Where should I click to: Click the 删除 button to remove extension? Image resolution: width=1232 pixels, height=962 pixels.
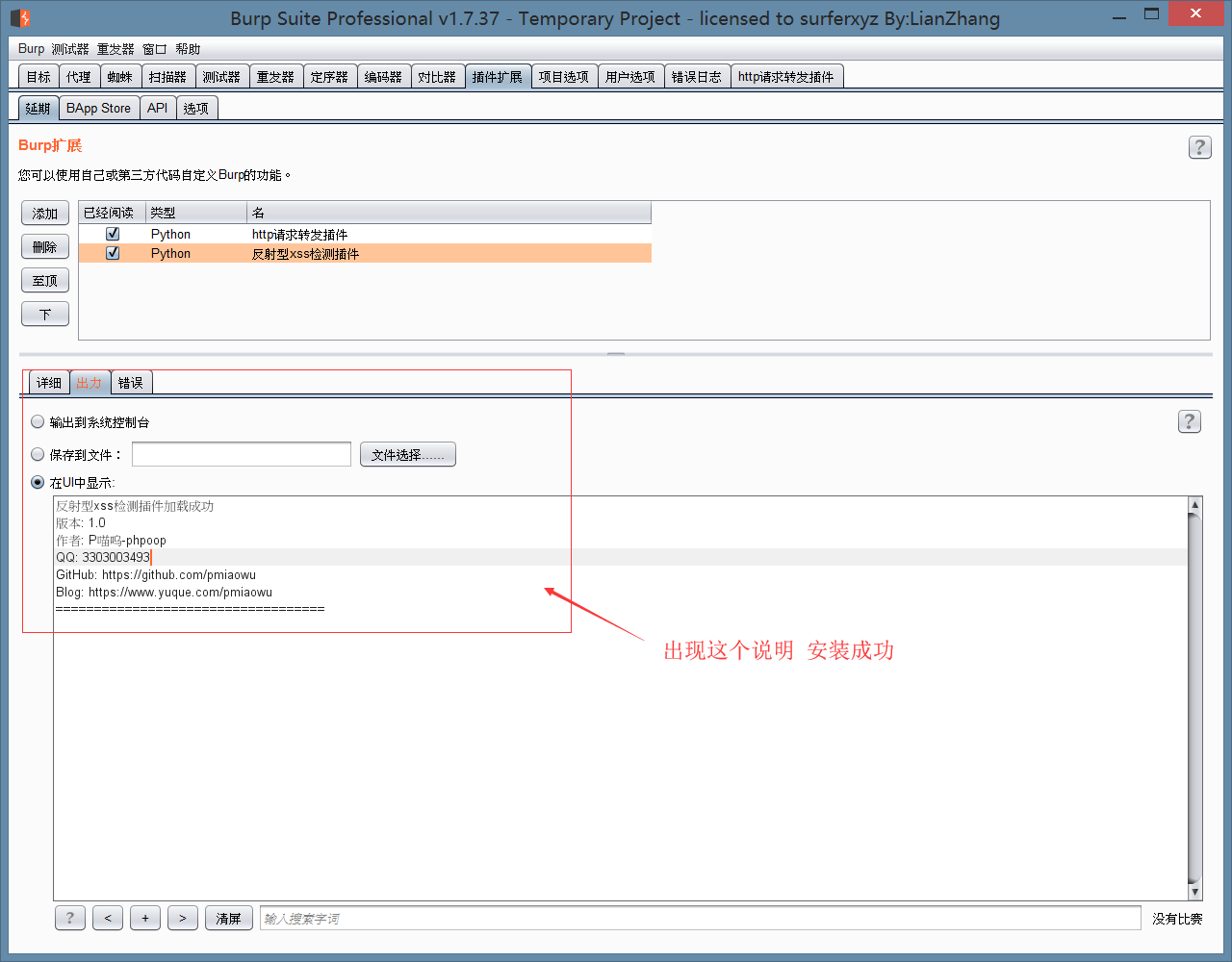pyautogui.click(x=45, y=247)
